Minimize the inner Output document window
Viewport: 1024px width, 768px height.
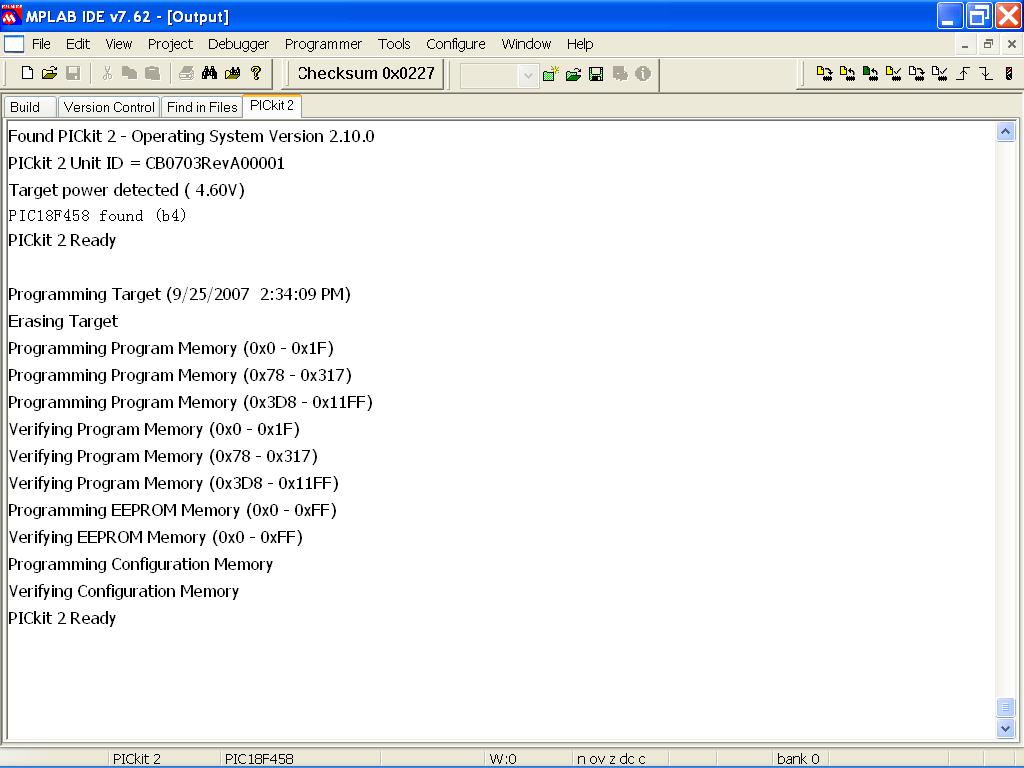[965, 44]
